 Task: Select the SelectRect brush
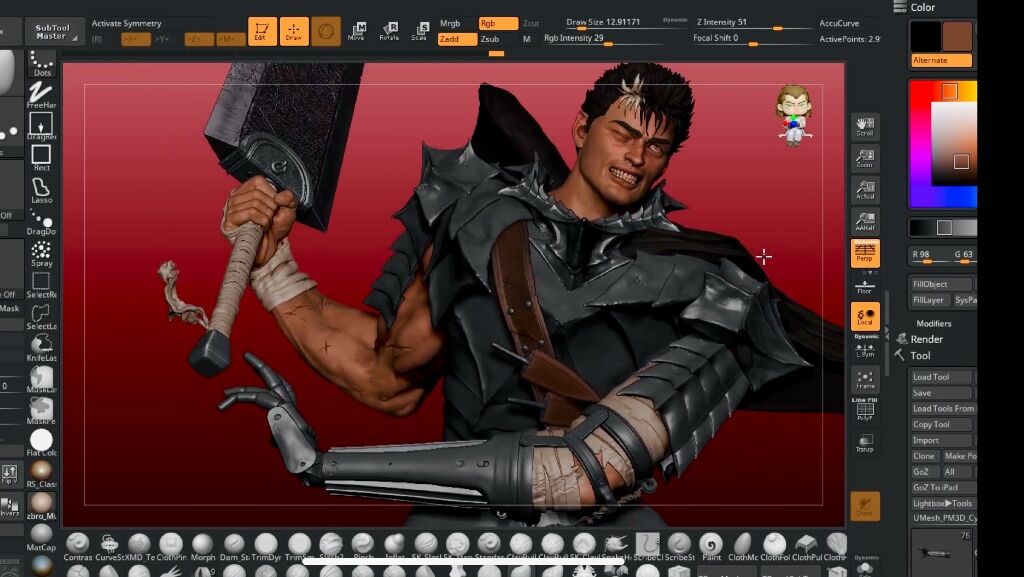[41, 285]
